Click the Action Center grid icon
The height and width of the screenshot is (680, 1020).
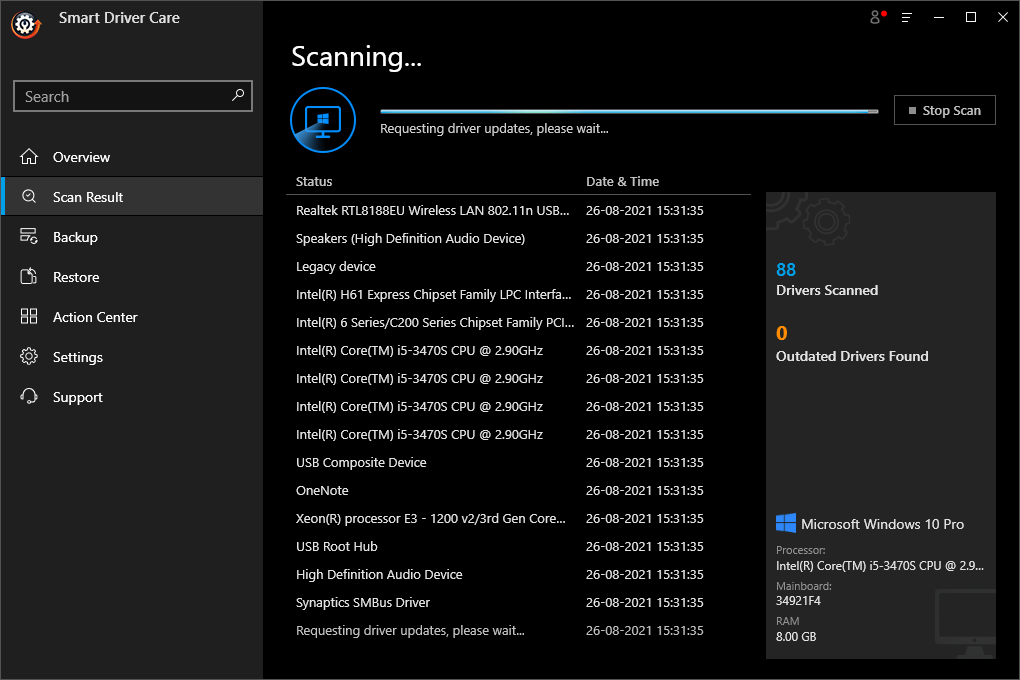[29, 316]
